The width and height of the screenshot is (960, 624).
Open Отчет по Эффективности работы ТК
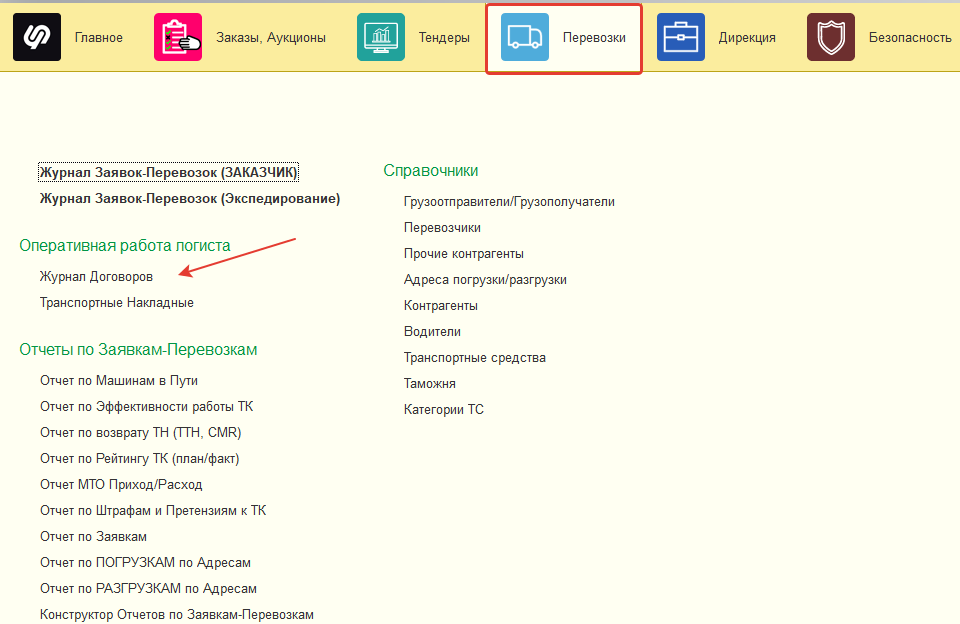click(146, 407)
